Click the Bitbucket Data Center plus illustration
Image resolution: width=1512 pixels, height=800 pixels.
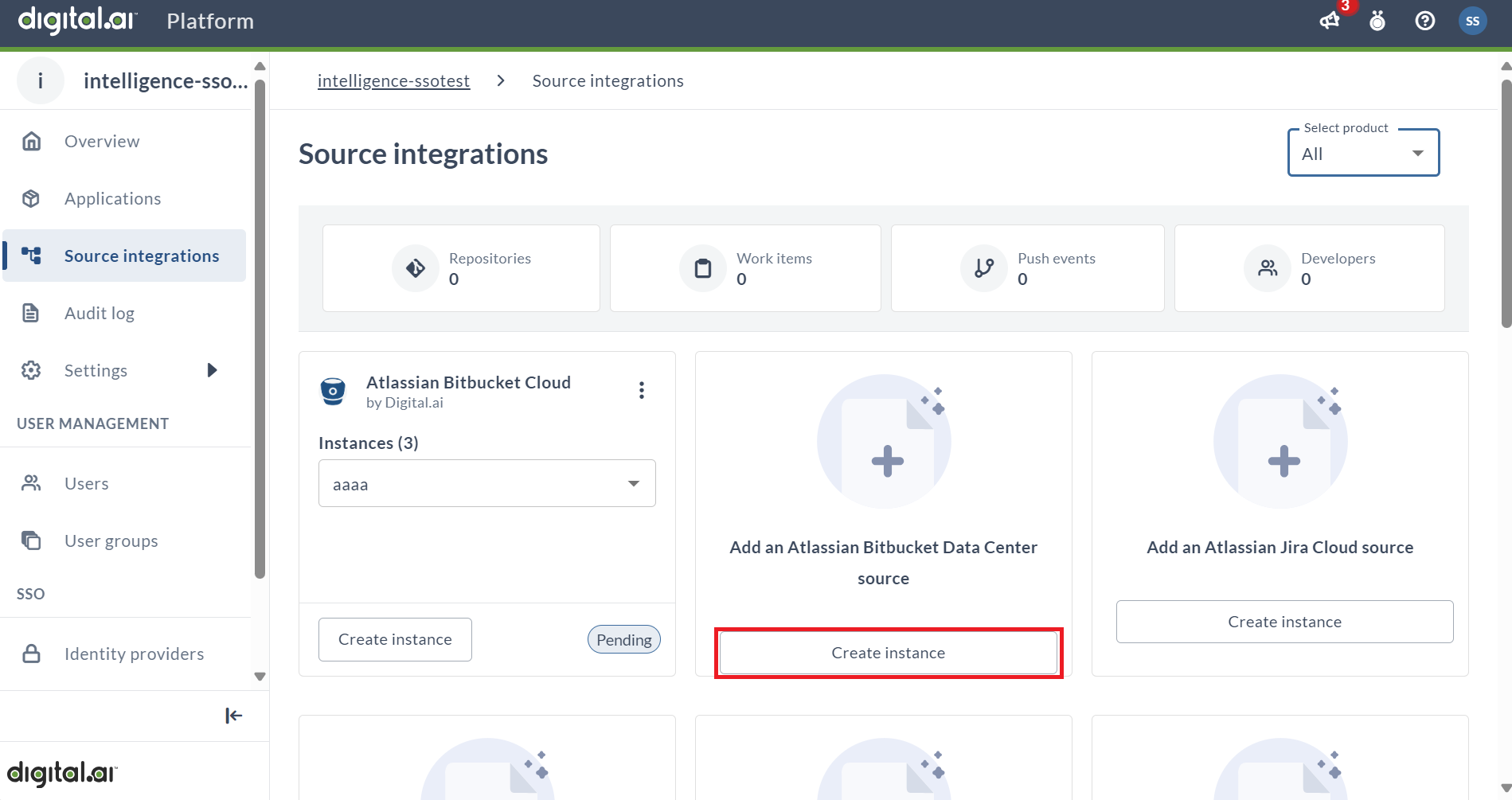coord(885,441)
